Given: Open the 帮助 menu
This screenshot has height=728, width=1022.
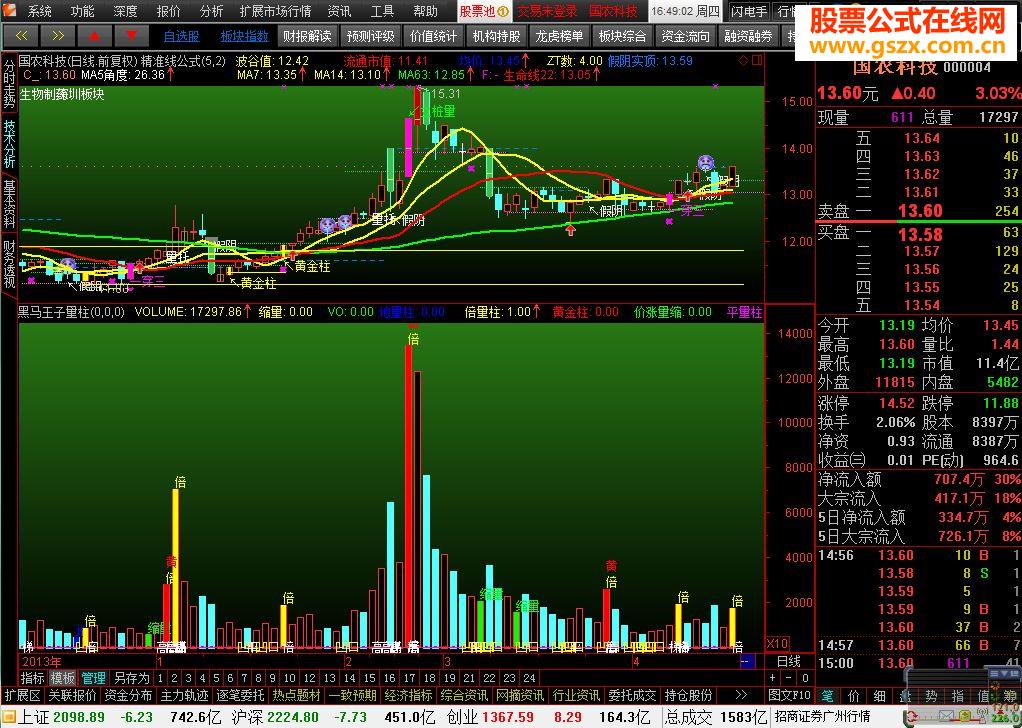Looking at the screenshot, I should pos(425,11).
